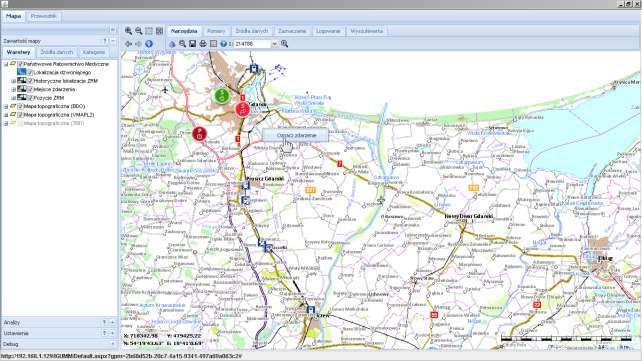Expand the Mapa topograficzna (VMAPL2) tree node

(x=6, y=115)
